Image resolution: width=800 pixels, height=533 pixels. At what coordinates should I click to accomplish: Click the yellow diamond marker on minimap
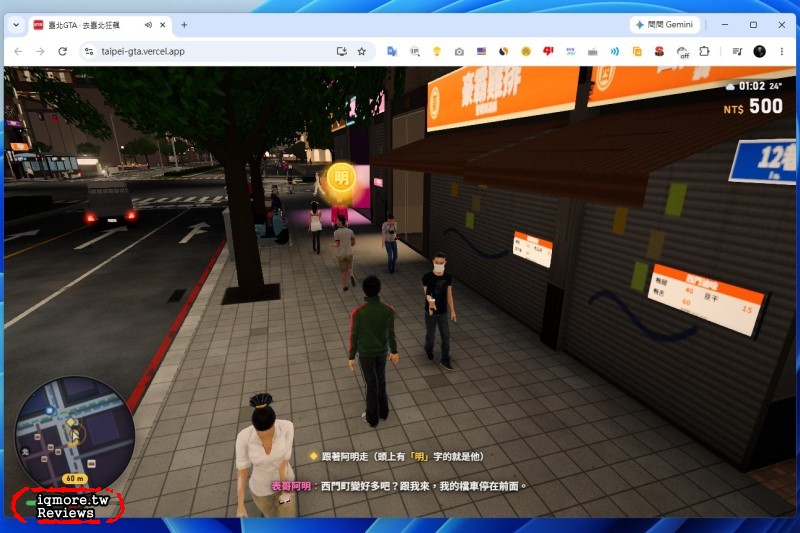(71, 422)
